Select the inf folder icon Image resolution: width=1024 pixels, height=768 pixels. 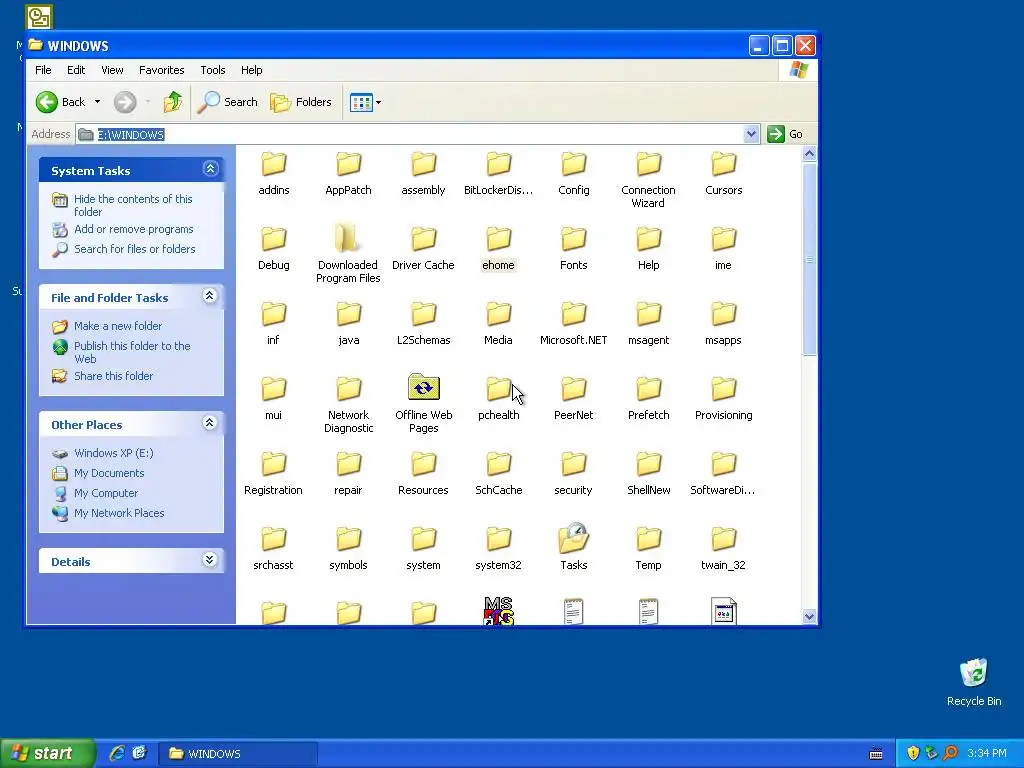pyautogui.click(x=274, y=314)
